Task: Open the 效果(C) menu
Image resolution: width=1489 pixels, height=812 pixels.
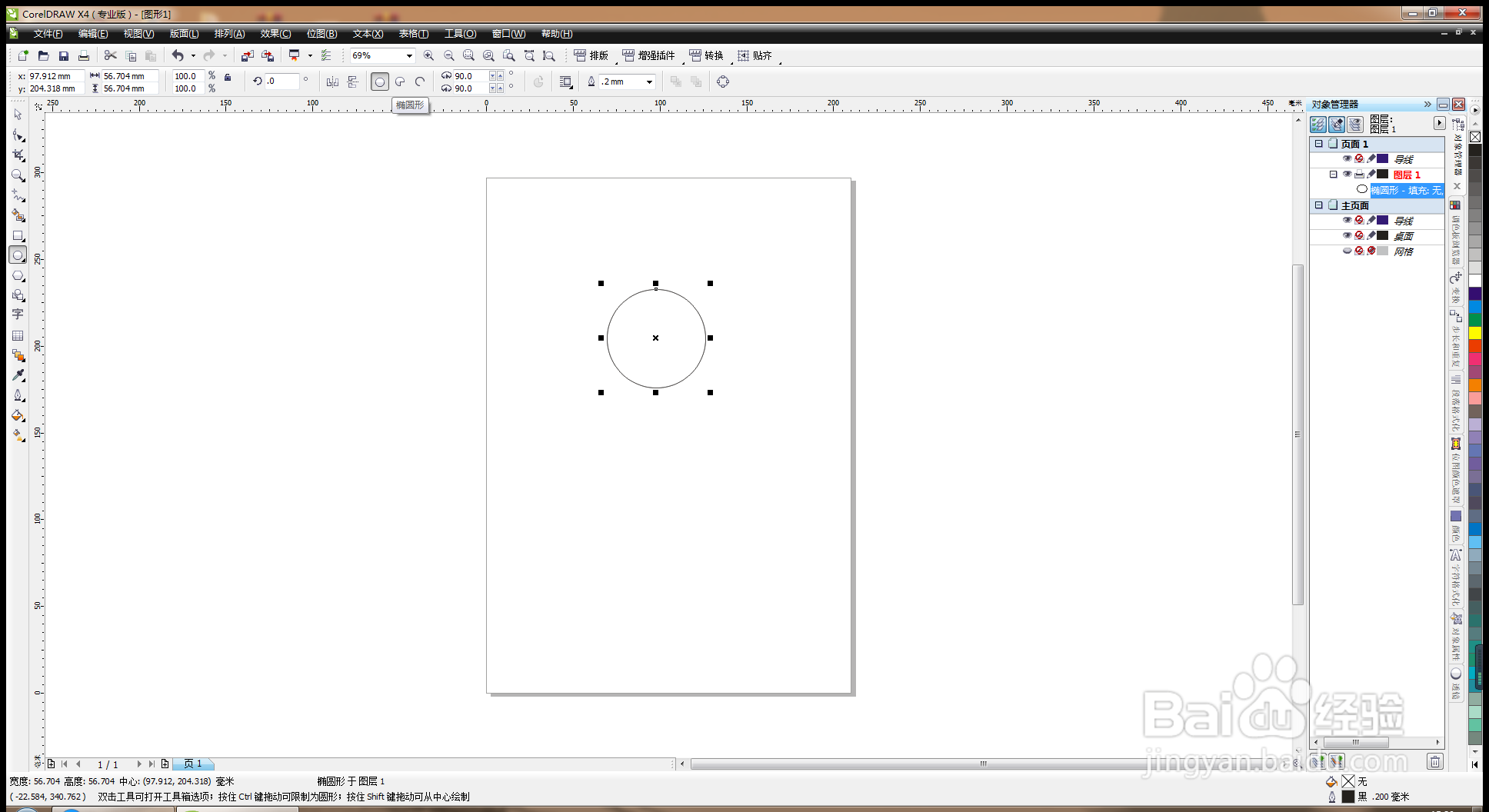Action: click(x=275, y=34)
